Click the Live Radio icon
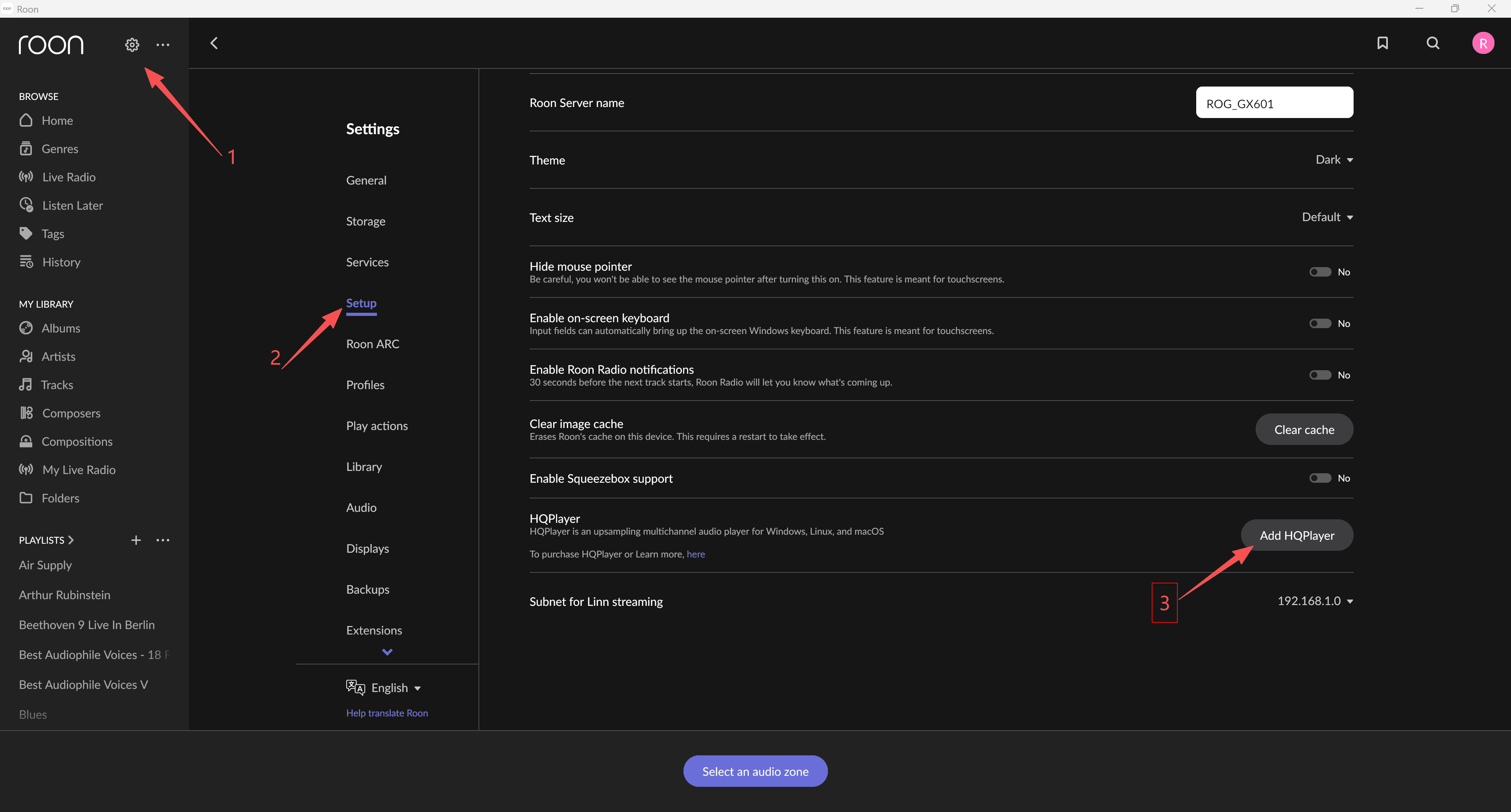Screen dimensions: 1511x812 point(26,177)
